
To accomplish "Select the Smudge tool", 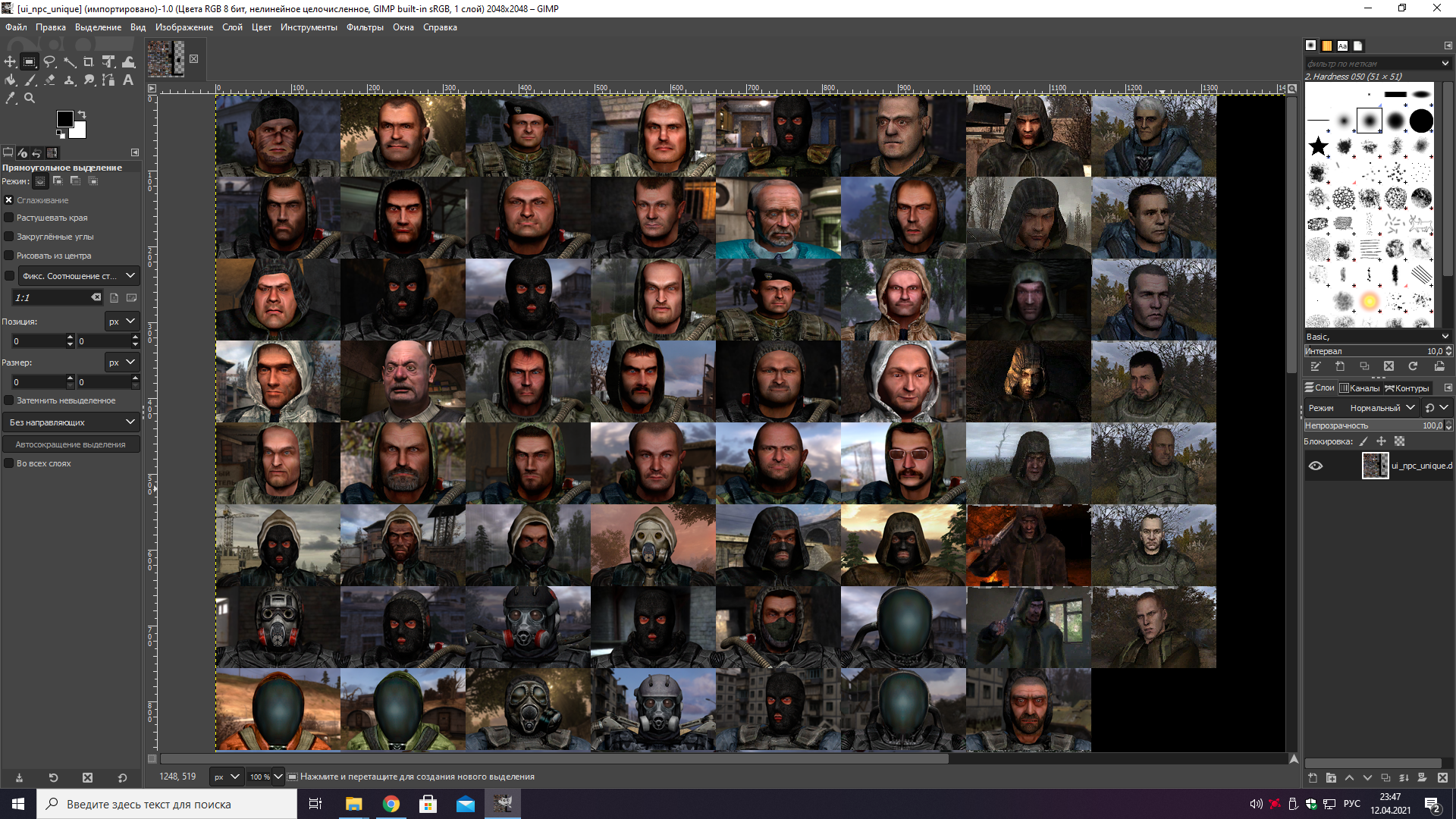I will [89, 80].
